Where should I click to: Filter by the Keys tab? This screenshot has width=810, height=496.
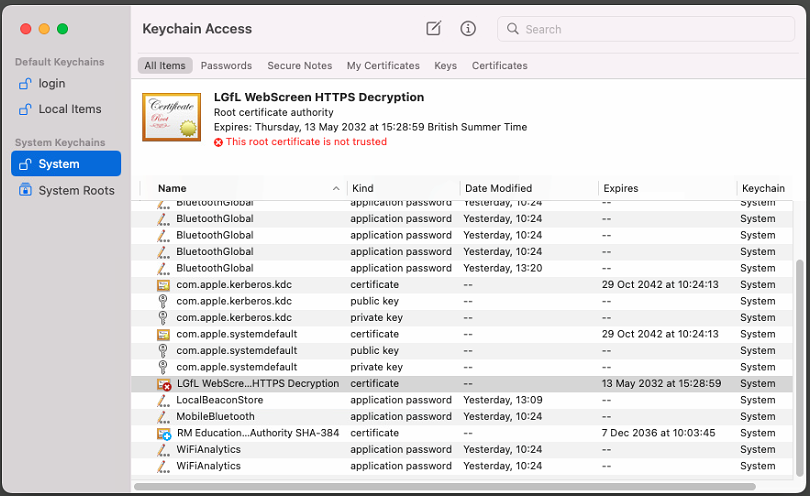tap(445, 66)
